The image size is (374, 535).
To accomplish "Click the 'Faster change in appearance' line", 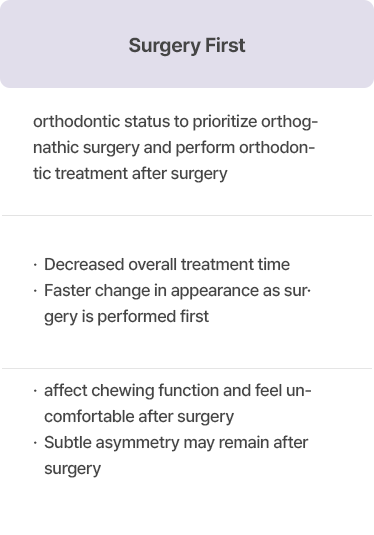I will click(177, 291).
